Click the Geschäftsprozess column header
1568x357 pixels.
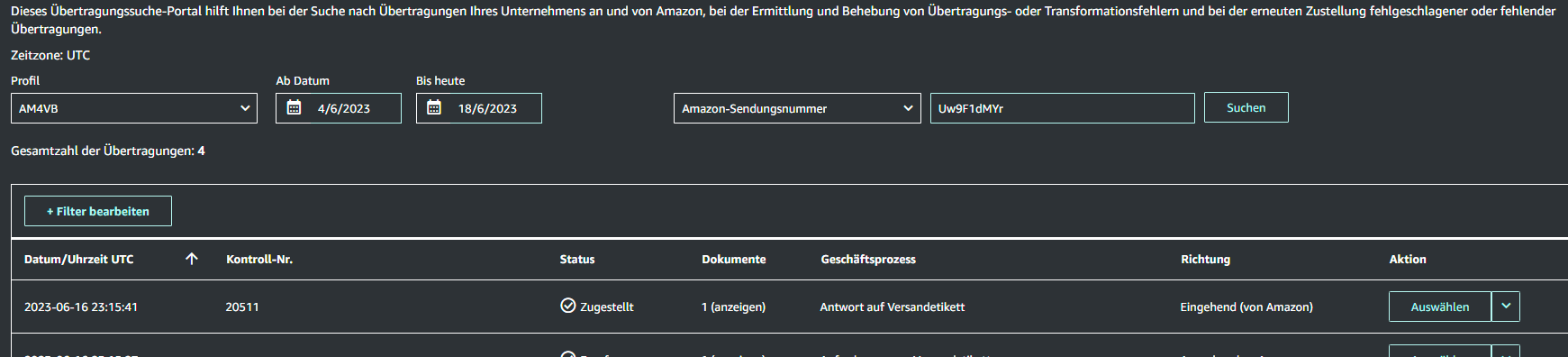point(868,259)
